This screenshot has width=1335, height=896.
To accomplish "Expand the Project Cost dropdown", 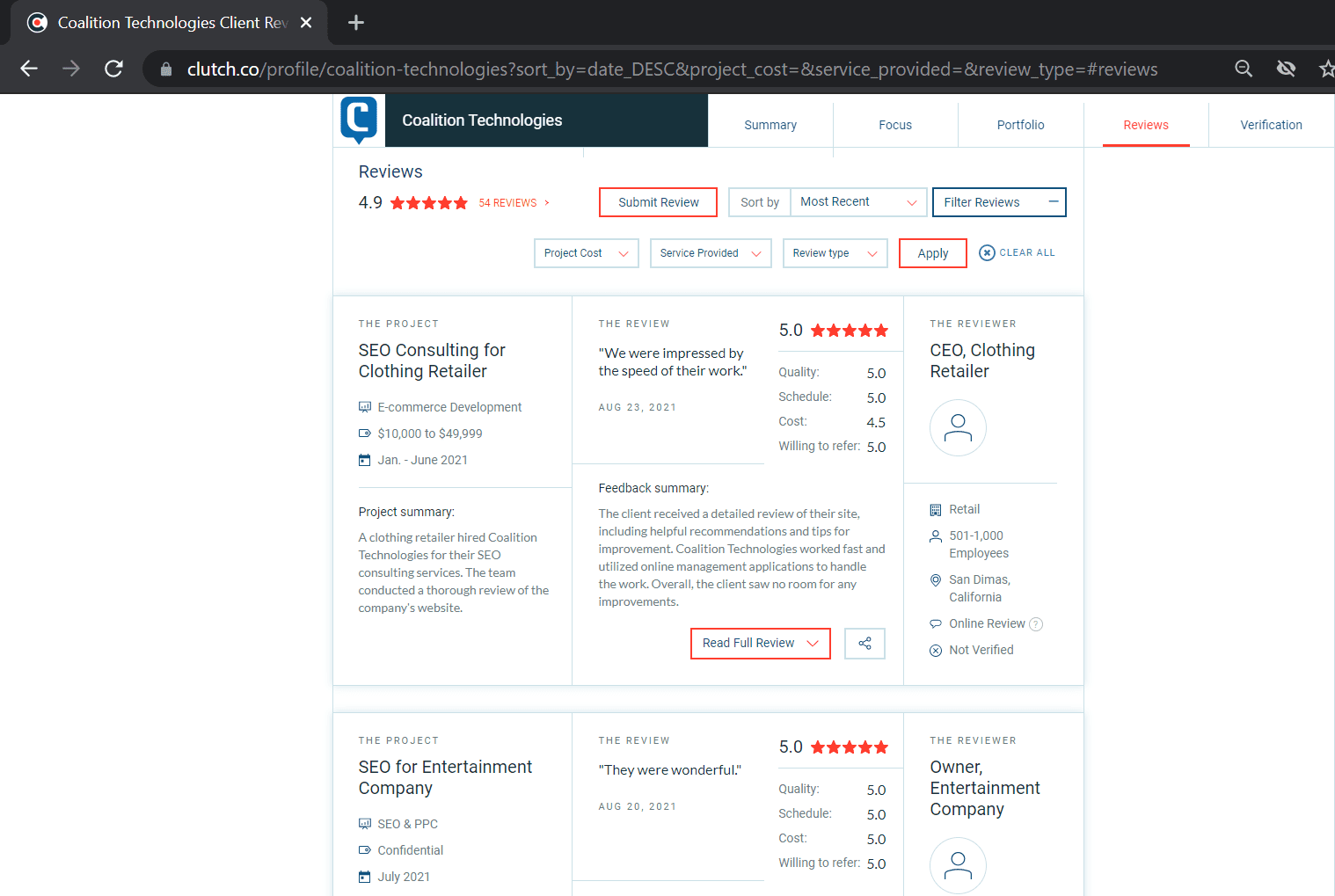I will tap(586, 253).
